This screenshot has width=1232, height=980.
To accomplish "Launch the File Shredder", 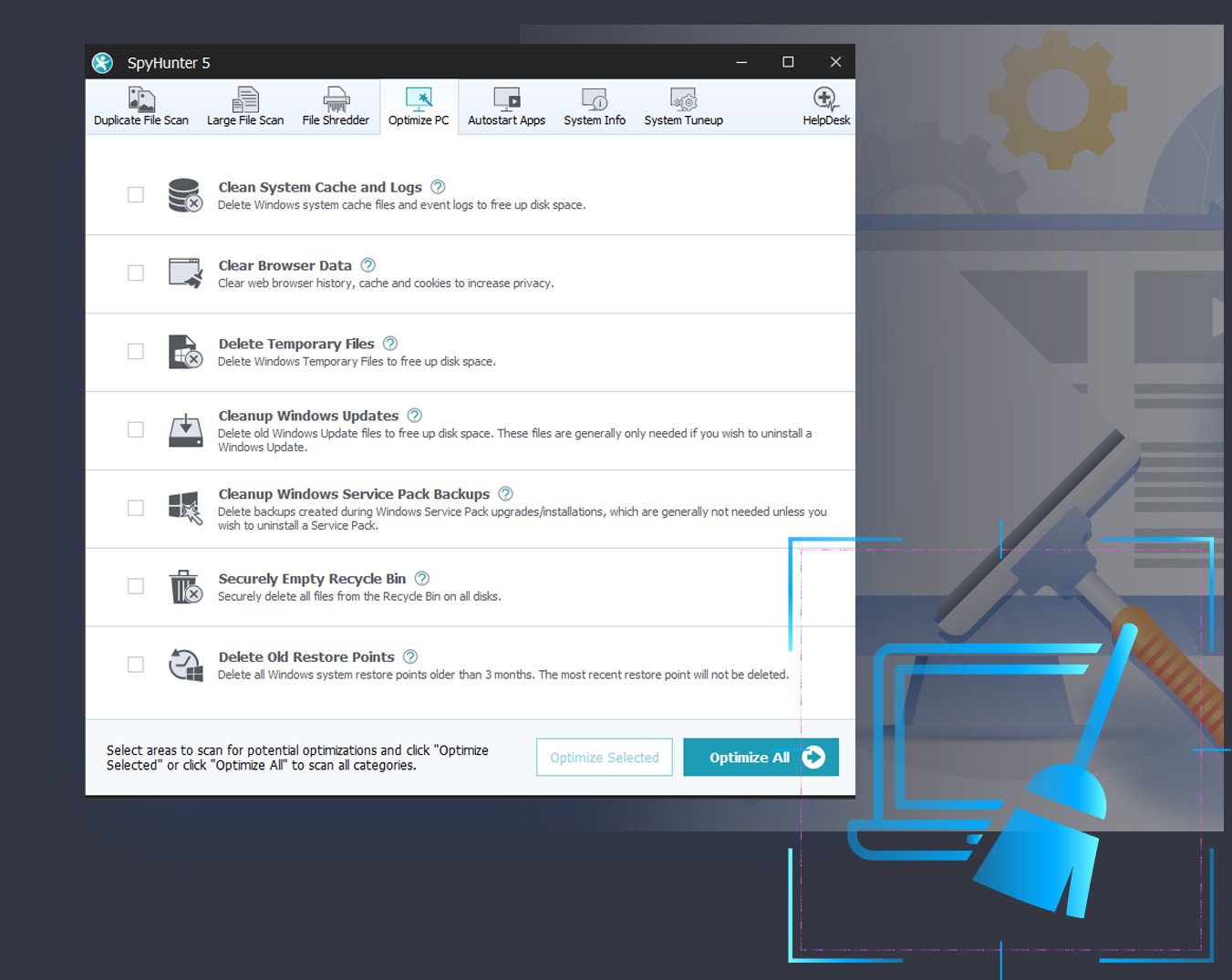I will [x=335, y=105].
